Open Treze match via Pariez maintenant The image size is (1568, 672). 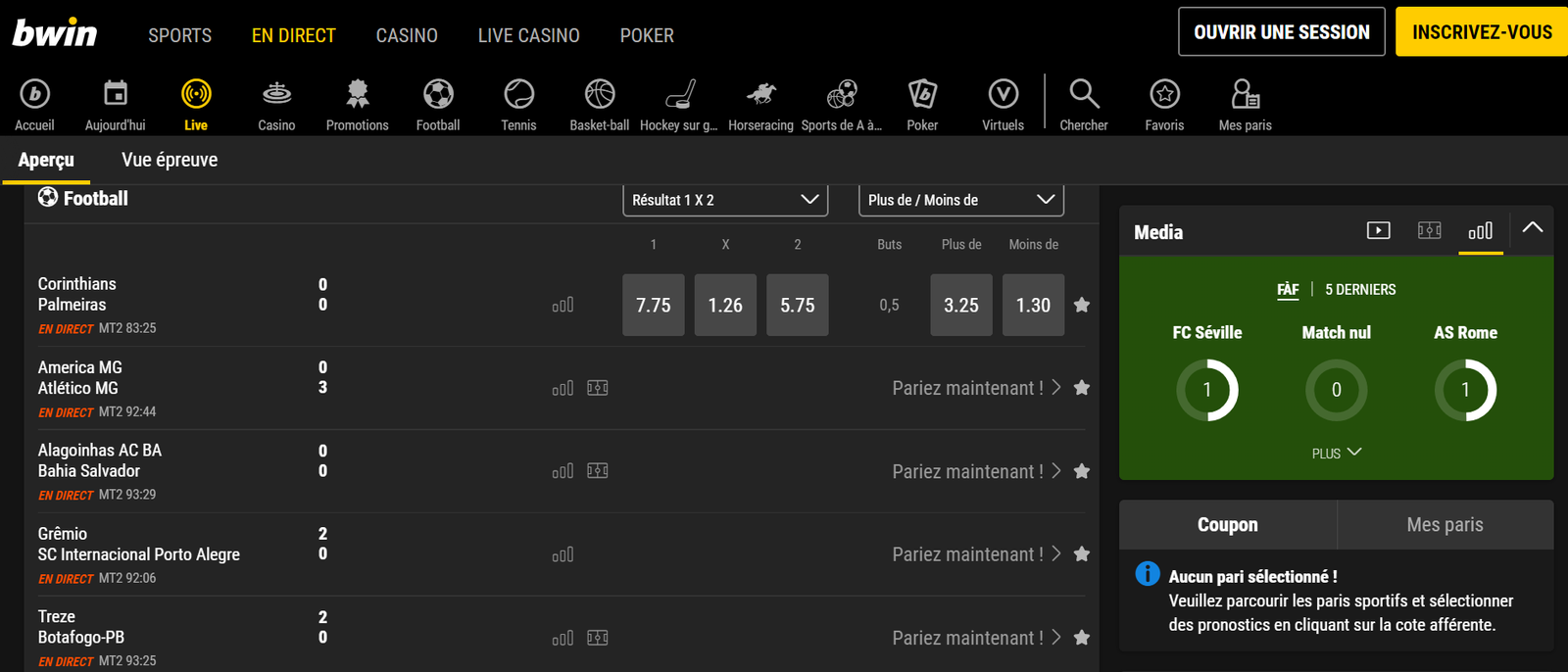pos(976,638)
